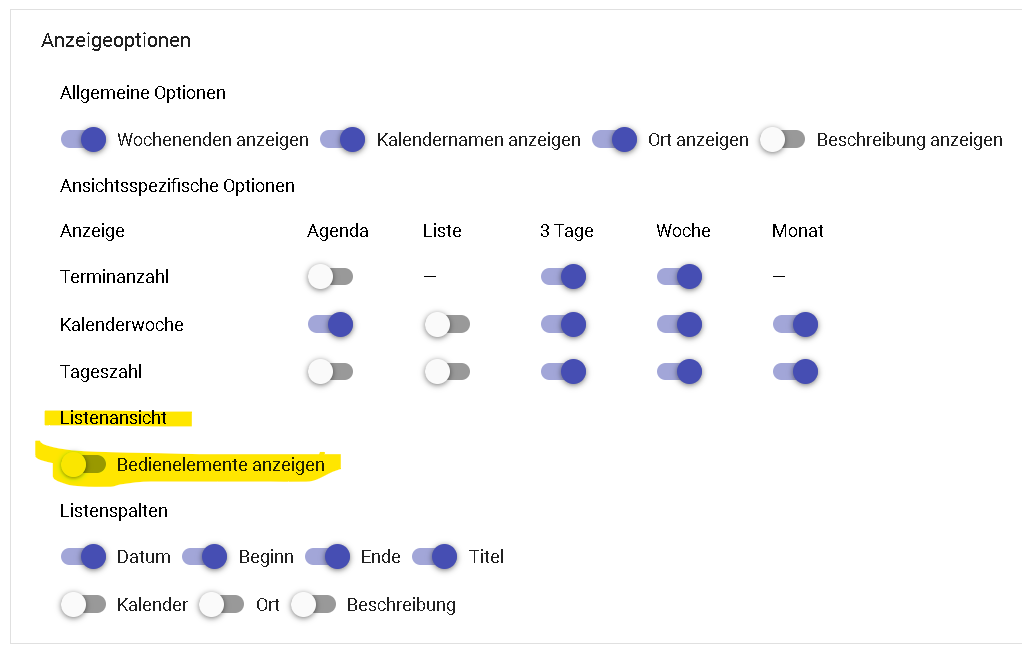This screenshot has height=657, width=1022.
Task: Turn on Beschreibung list column
Action: tap(314, 604)
